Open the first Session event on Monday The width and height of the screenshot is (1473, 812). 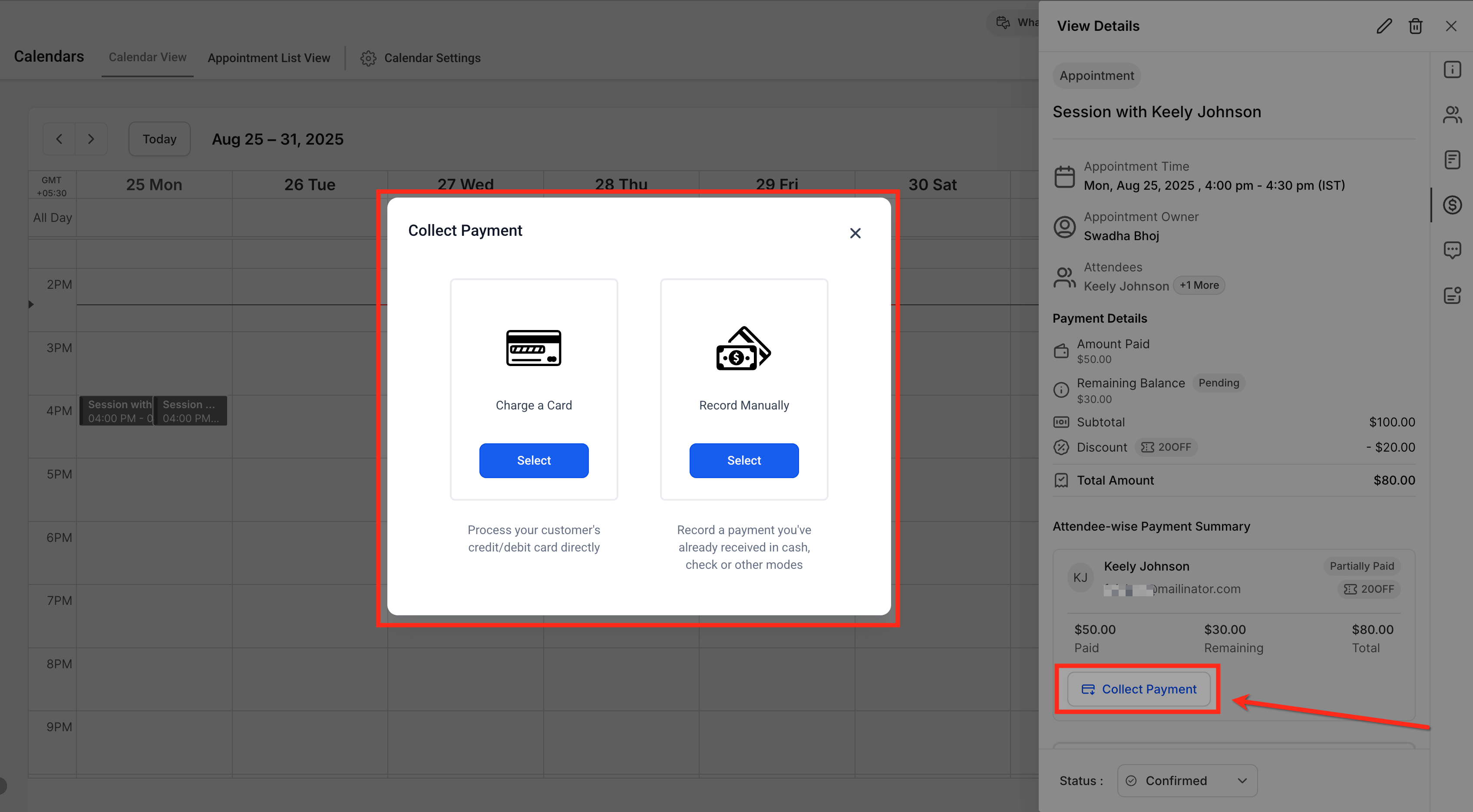[x=116, y=411]
